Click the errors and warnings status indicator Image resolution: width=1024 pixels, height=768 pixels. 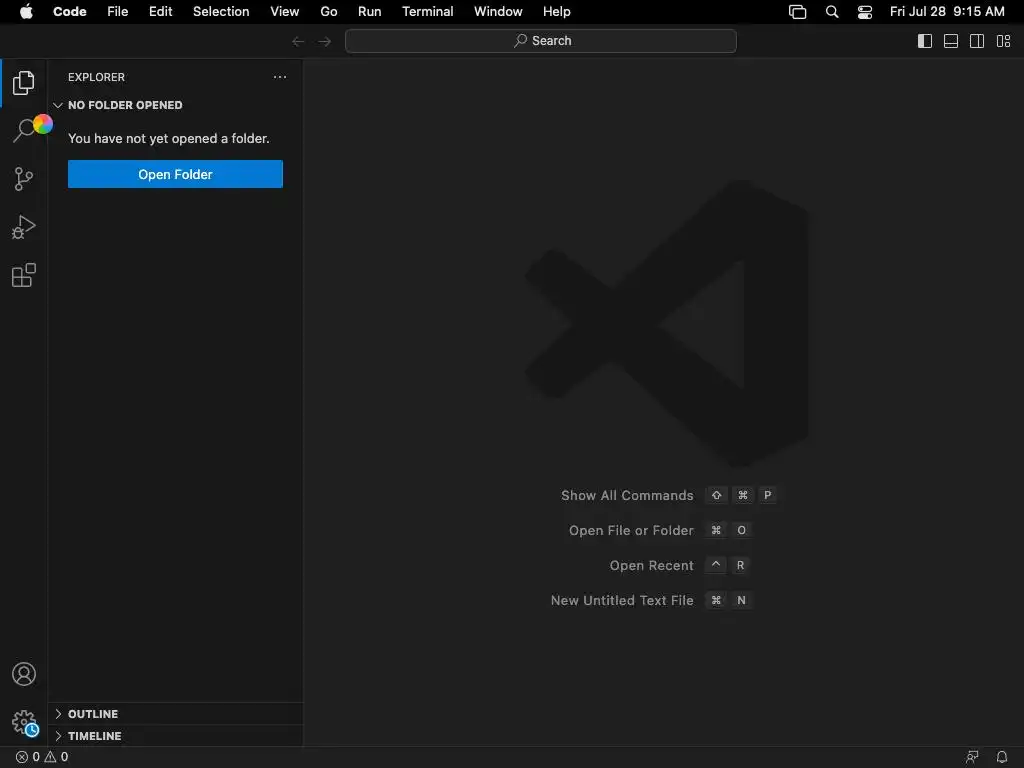pyautogui.click(x=42, y=757)
